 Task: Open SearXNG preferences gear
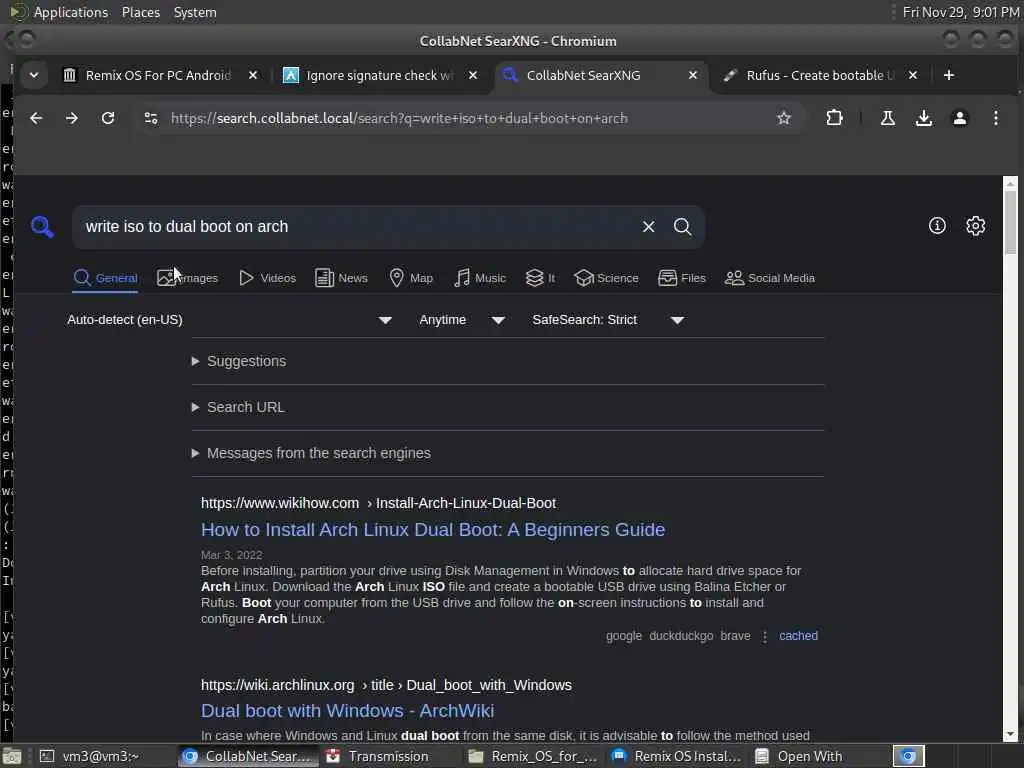[976, 226]
